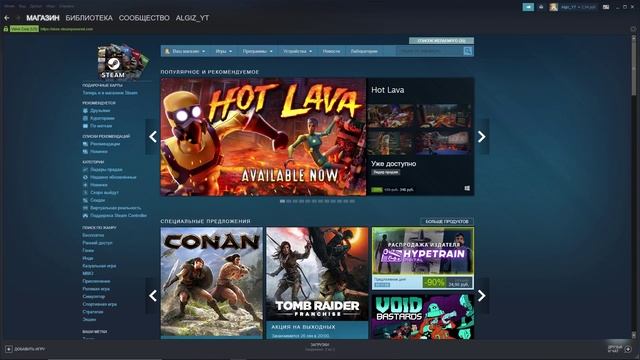The height and width of the screenshot is (360, 640).
Task: Open 'Скидки' category link
Action: tap(98, 200)
